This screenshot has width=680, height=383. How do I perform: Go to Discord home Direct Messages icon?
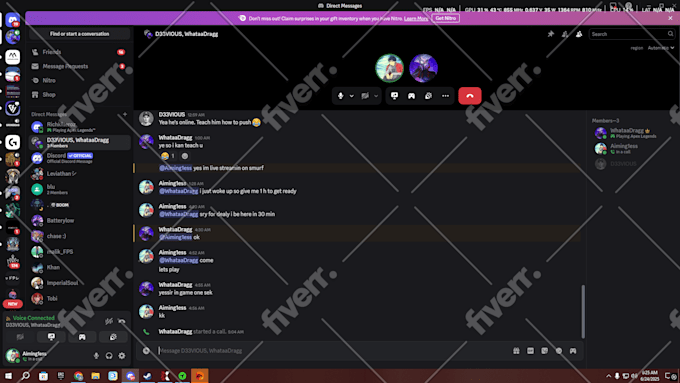click(x=13, y=20)
